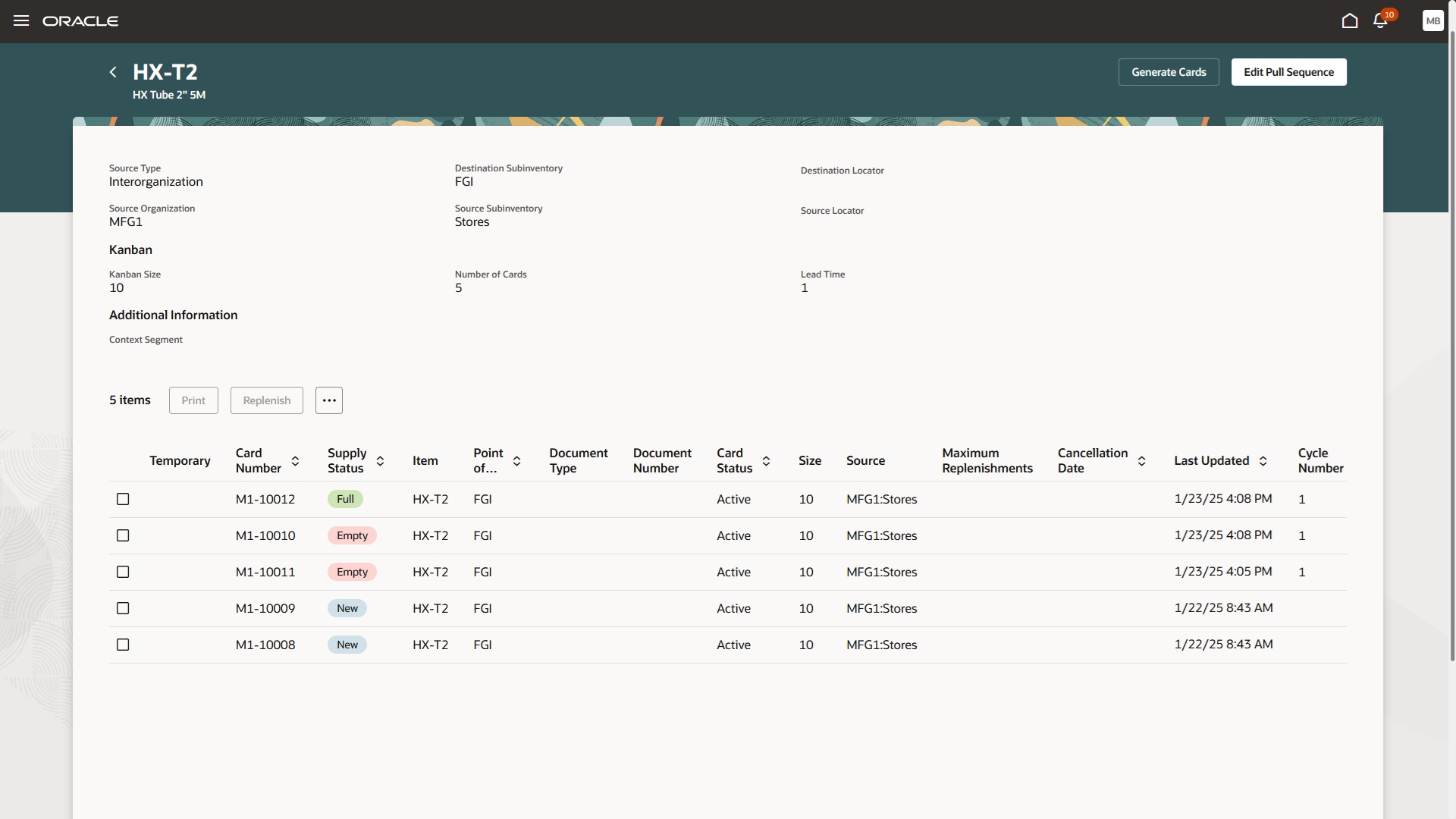This screenshot has width=1456, height=819.
Task: Sort by the Last Updated column
Action: click(x=1263, y=460)
